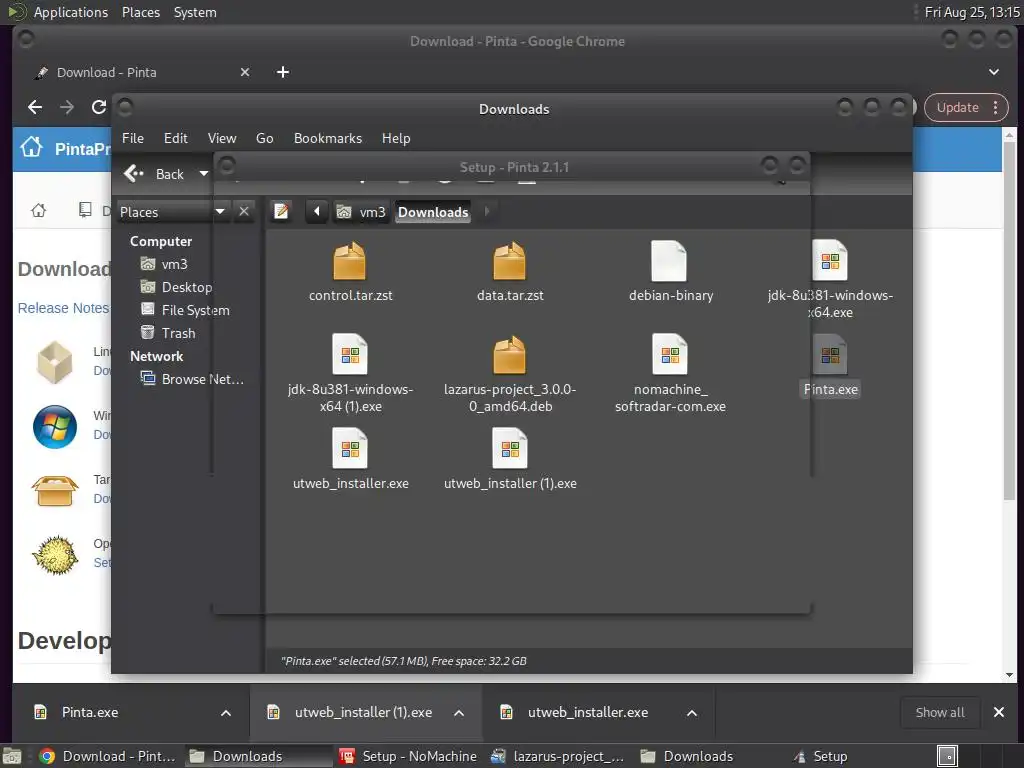Open Chrome three-dot menu
1024x768 pixels.
(995, 107)
